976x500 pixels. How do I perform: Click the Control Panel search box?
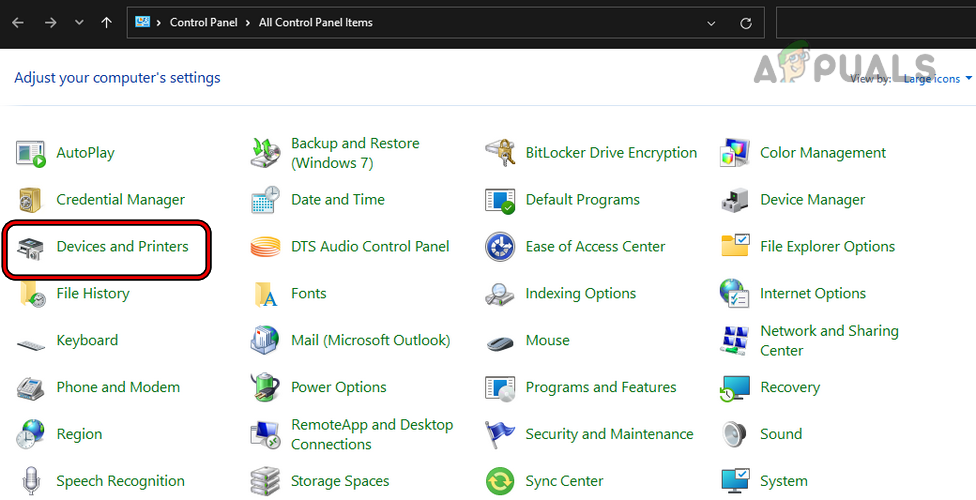tap(875, 23)
